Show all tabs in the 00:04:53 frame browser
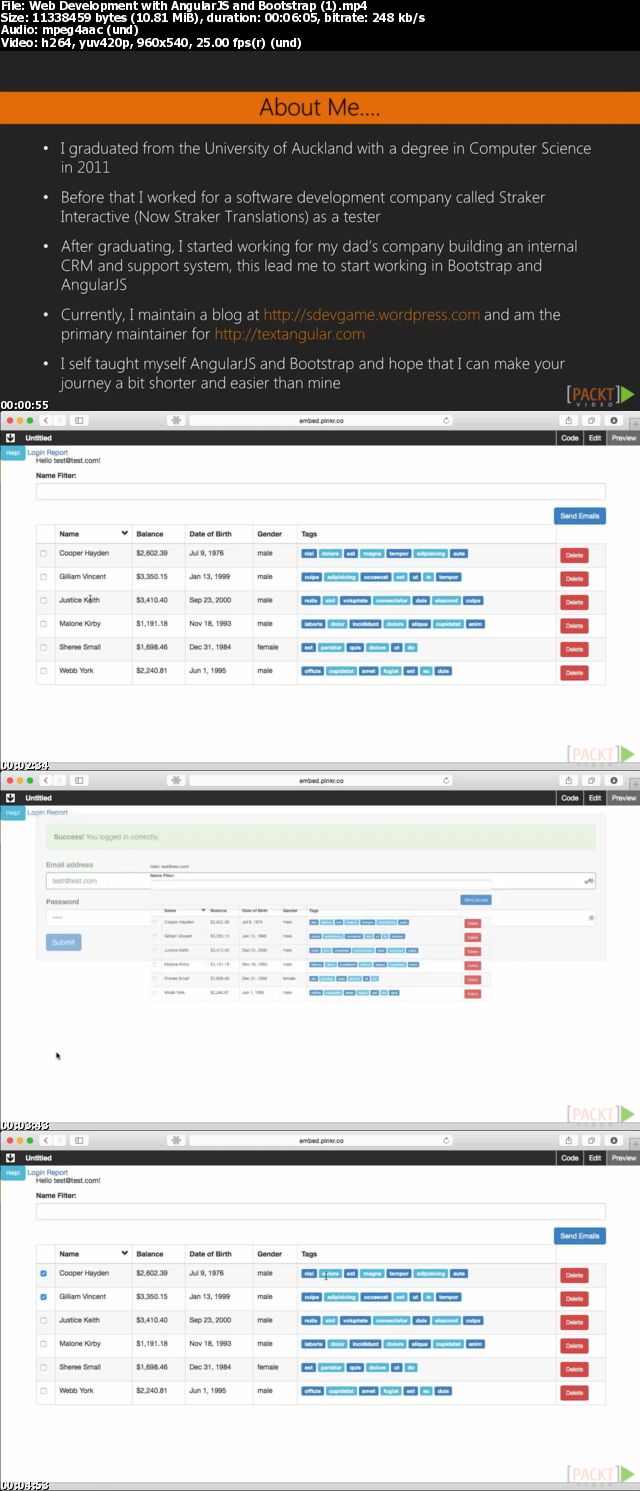 592,1140
